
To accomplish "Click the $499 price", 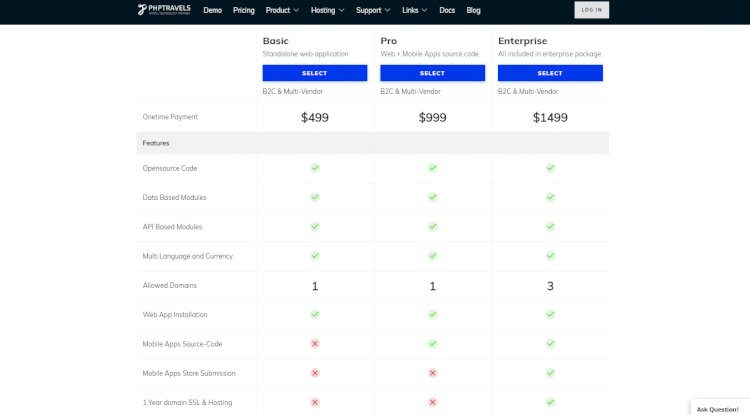I will [315, 117].
